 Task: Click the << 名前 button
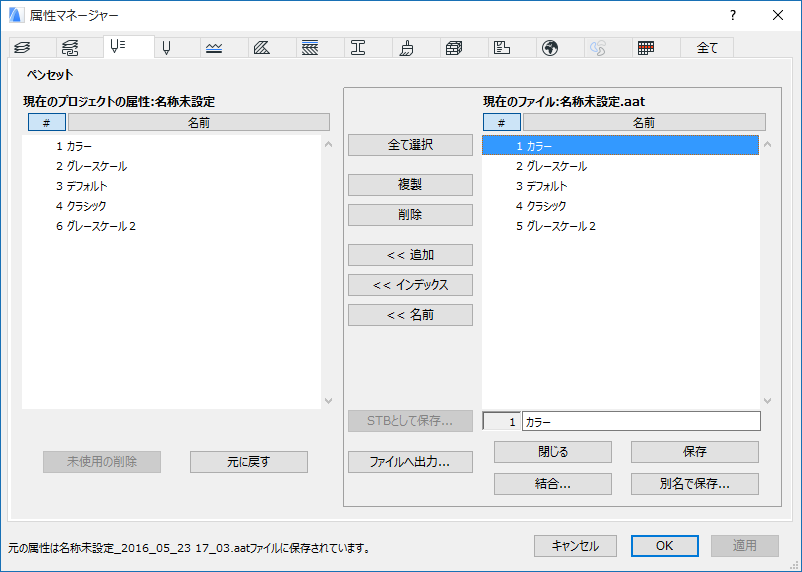[410, 315]
